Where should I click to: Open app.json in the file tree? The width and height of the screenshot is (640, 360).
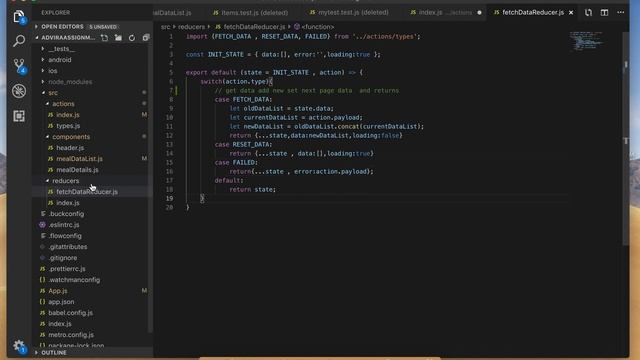pos(61,302)
